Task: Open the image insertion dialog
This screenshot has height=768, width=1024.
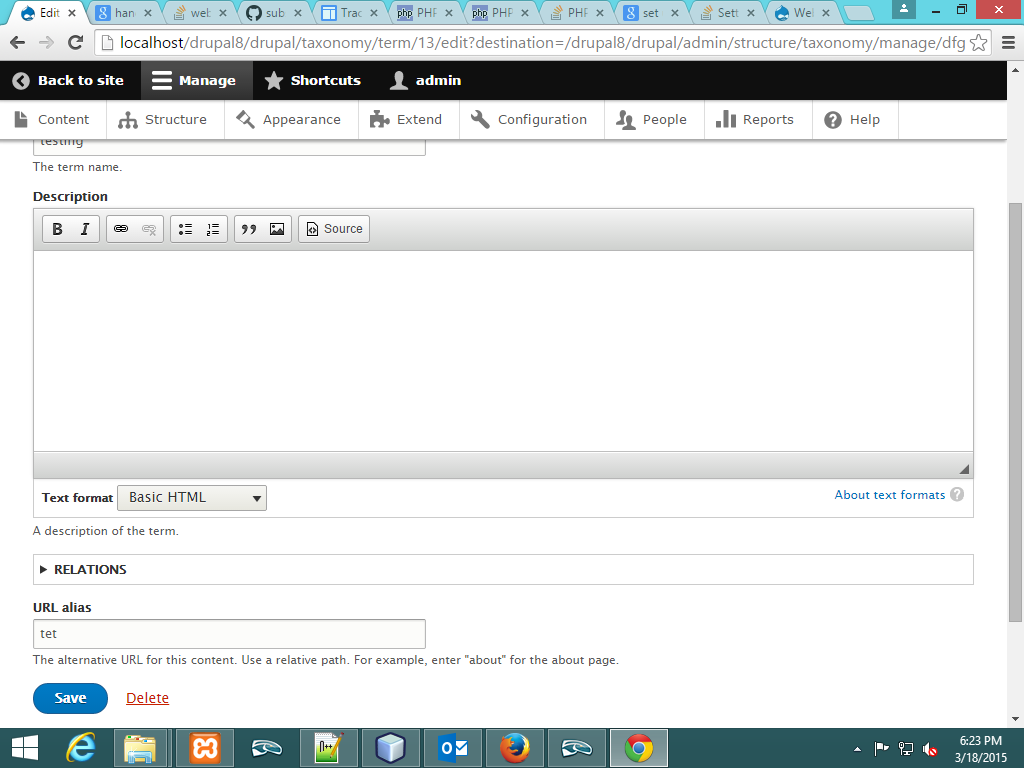Action: pos(276,228)
